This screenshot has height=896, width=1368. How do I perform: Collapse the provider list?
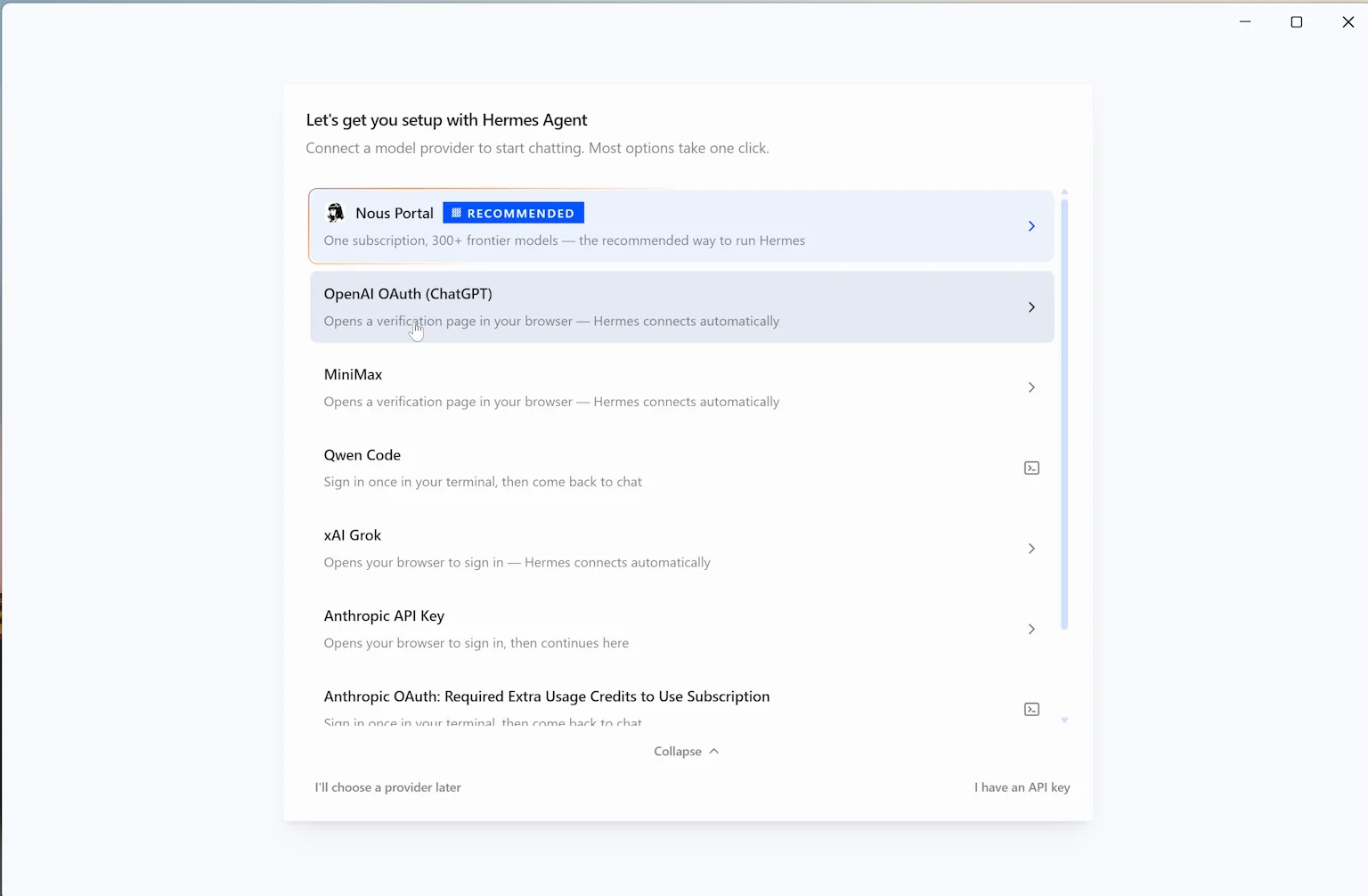[686, 752]
